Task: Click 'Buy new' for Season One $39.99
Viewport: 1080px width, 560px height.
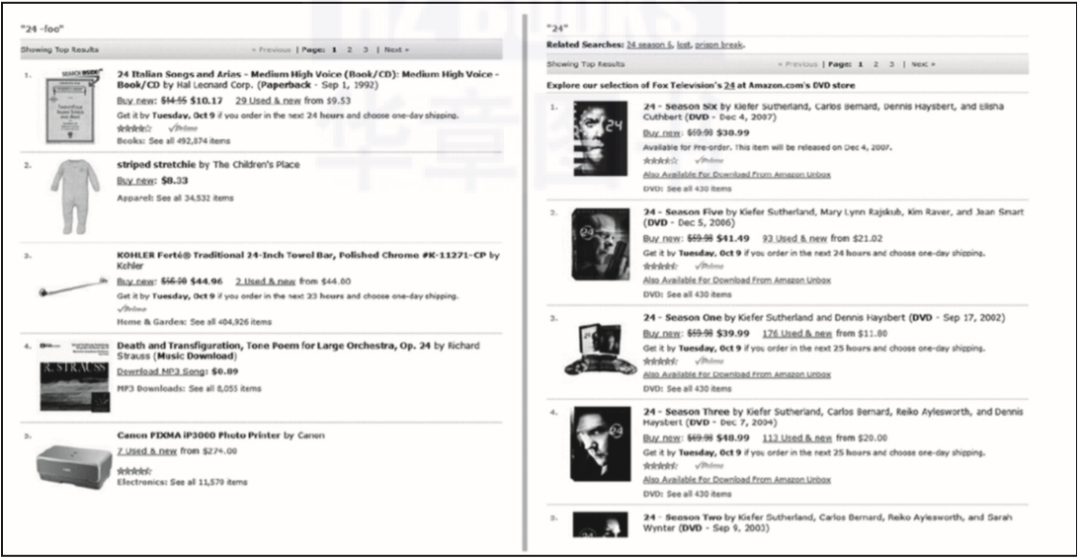Action: (x=662, y=333)
